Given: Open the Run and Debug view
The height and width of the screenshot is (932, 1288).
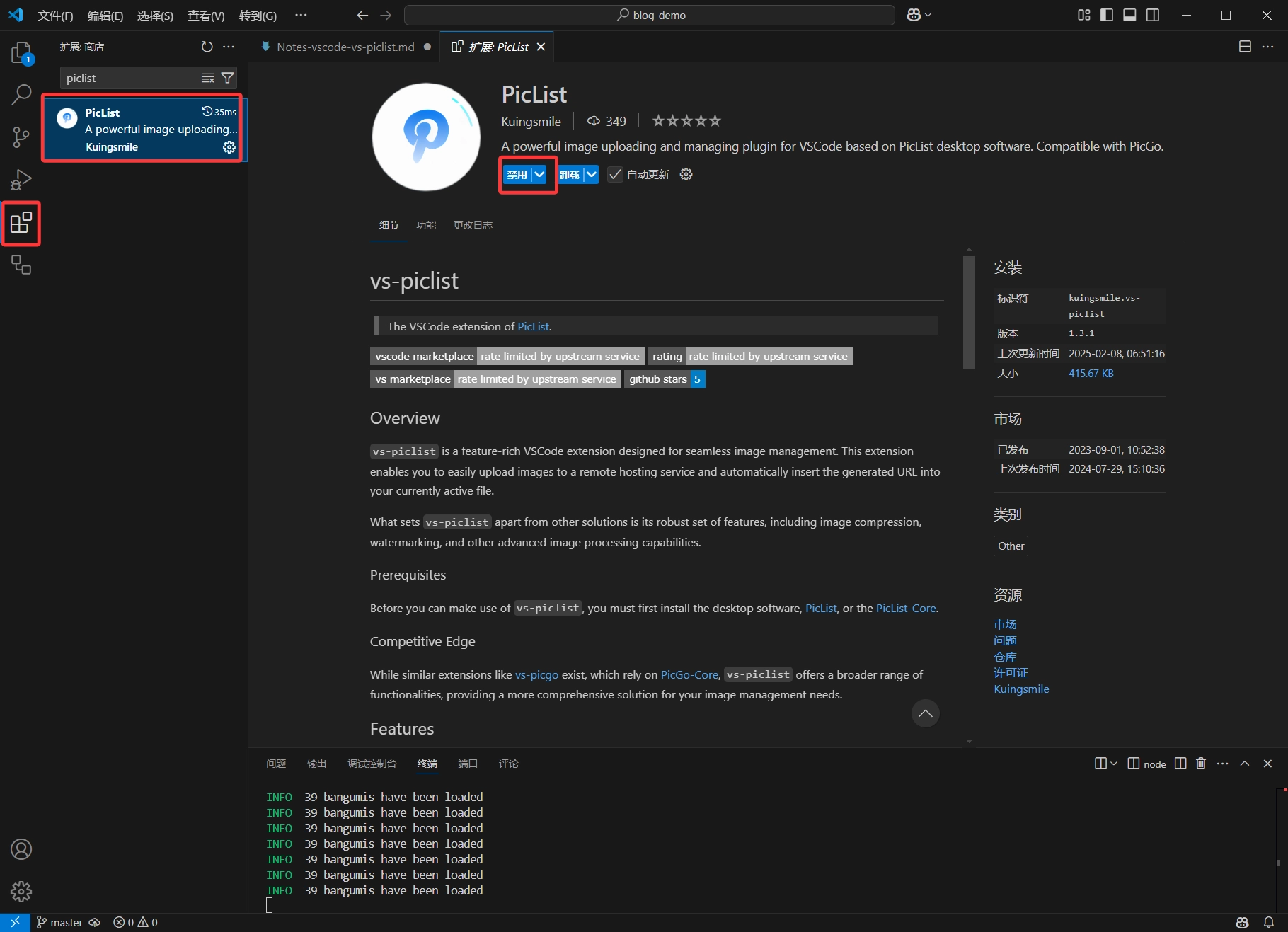Looking at the screenshot, I should pos(21,180).
